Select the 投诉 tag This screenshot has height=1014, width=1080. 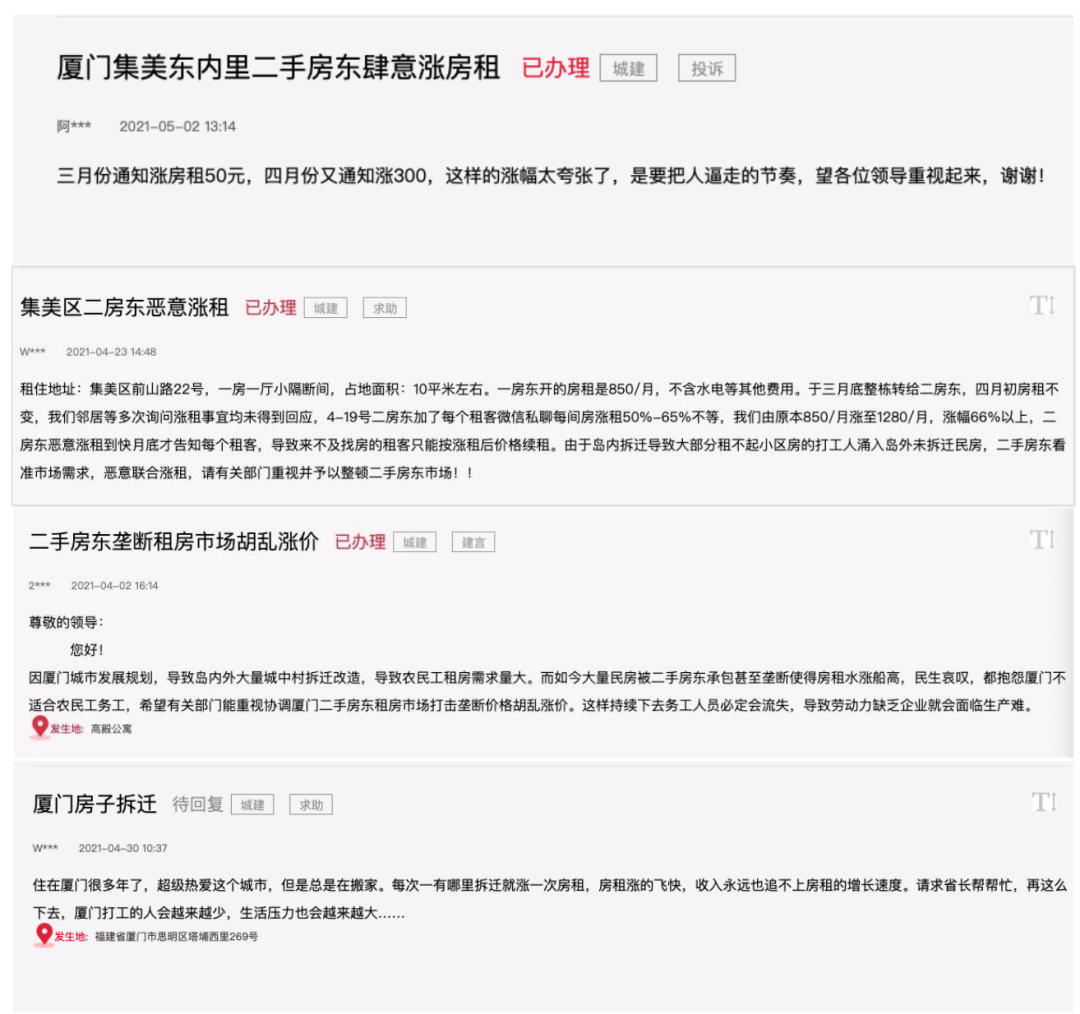click(707, 69)
